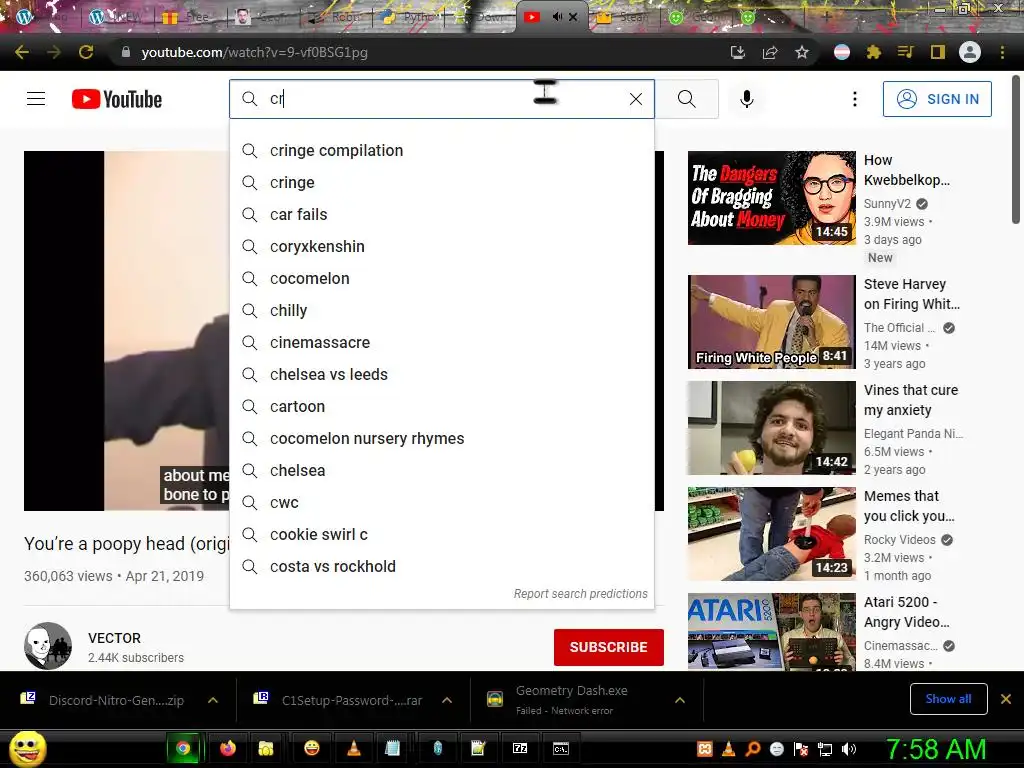Pick "cookie swirl c" suggestion
This screenshot has height=768, width=1024.
(441, 535)
